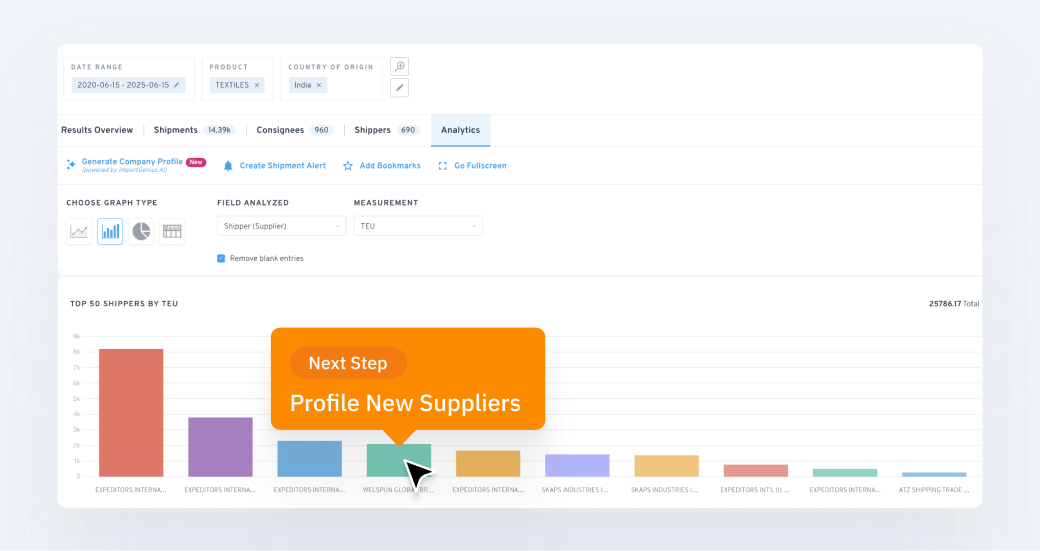Click the TEXTILES product chip
1040x551 pixels.
click(237, 85)
